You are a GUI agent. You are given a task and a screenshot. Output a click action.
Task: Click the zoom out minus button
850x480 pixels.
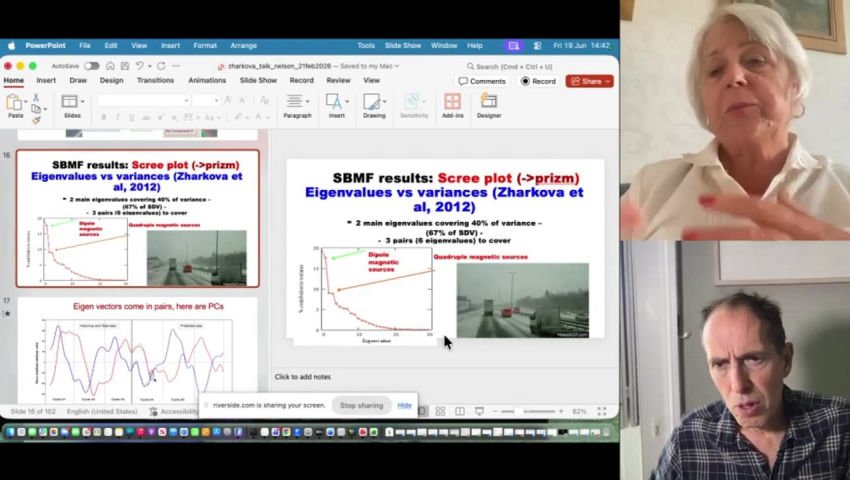[495, 412]
